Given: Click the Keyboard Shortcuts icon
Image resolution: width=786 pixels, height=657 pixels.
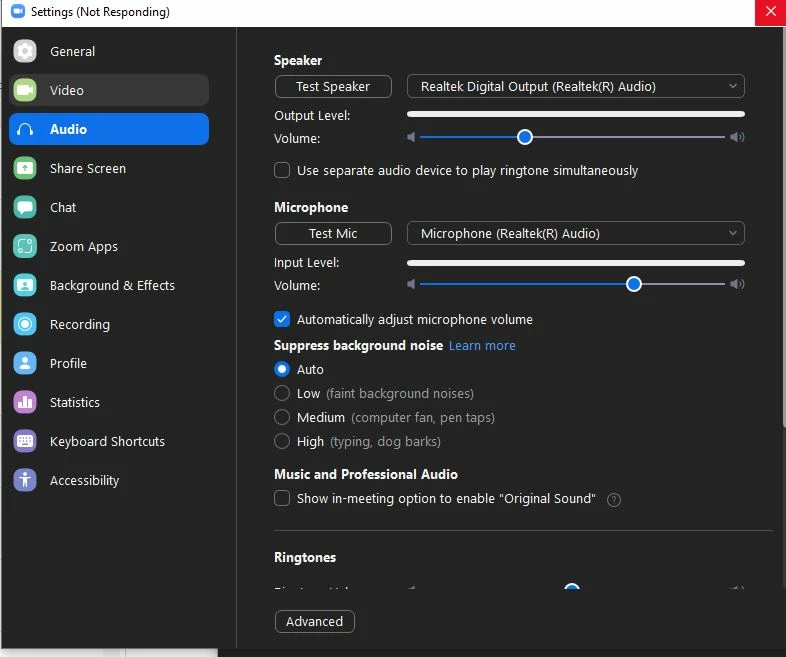Looking at the screenshot, I should coord(25,442).
